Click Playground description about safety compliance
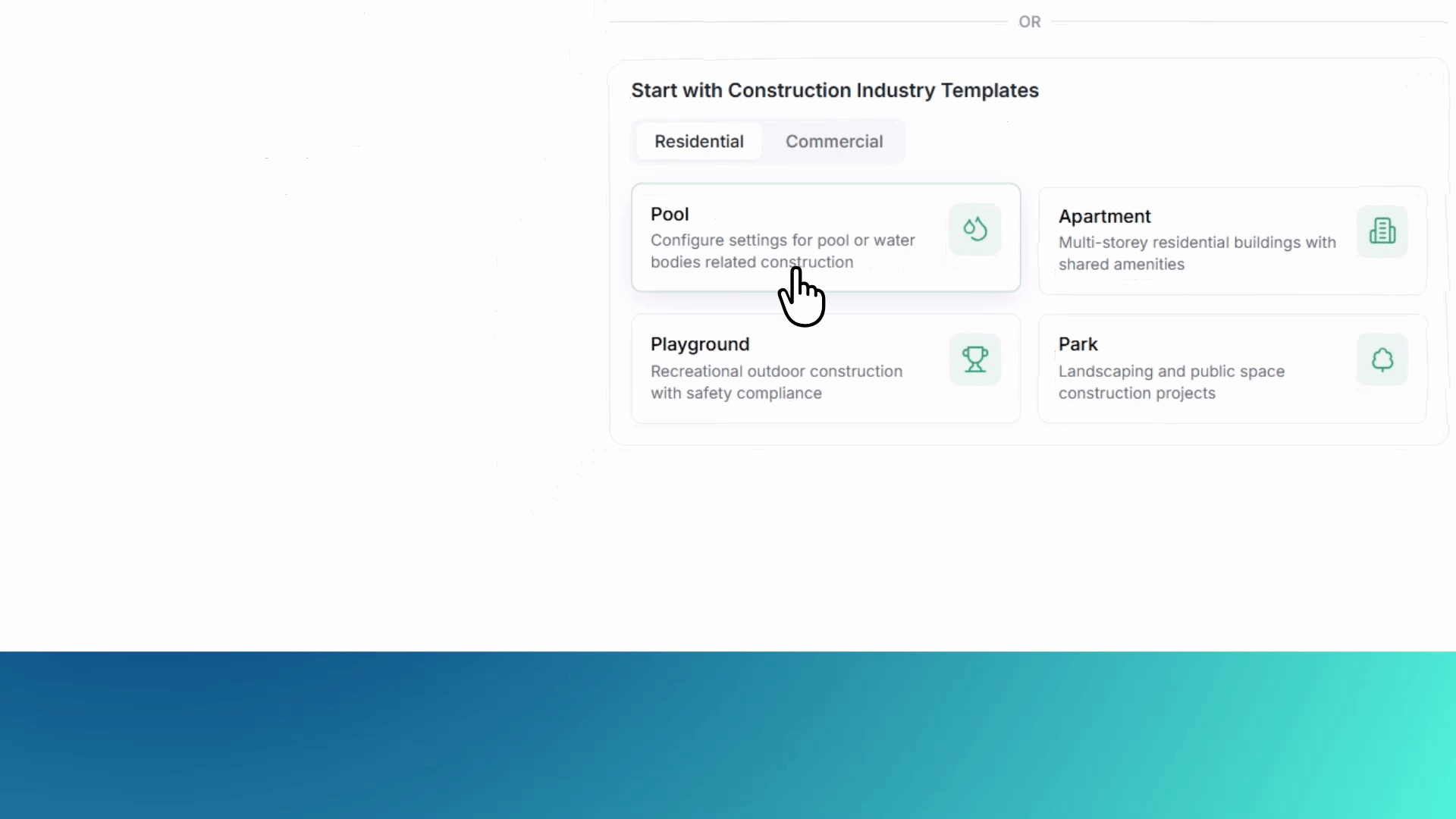The width and height of the screenshot is (1456, 819). click(x=777, y=382)
